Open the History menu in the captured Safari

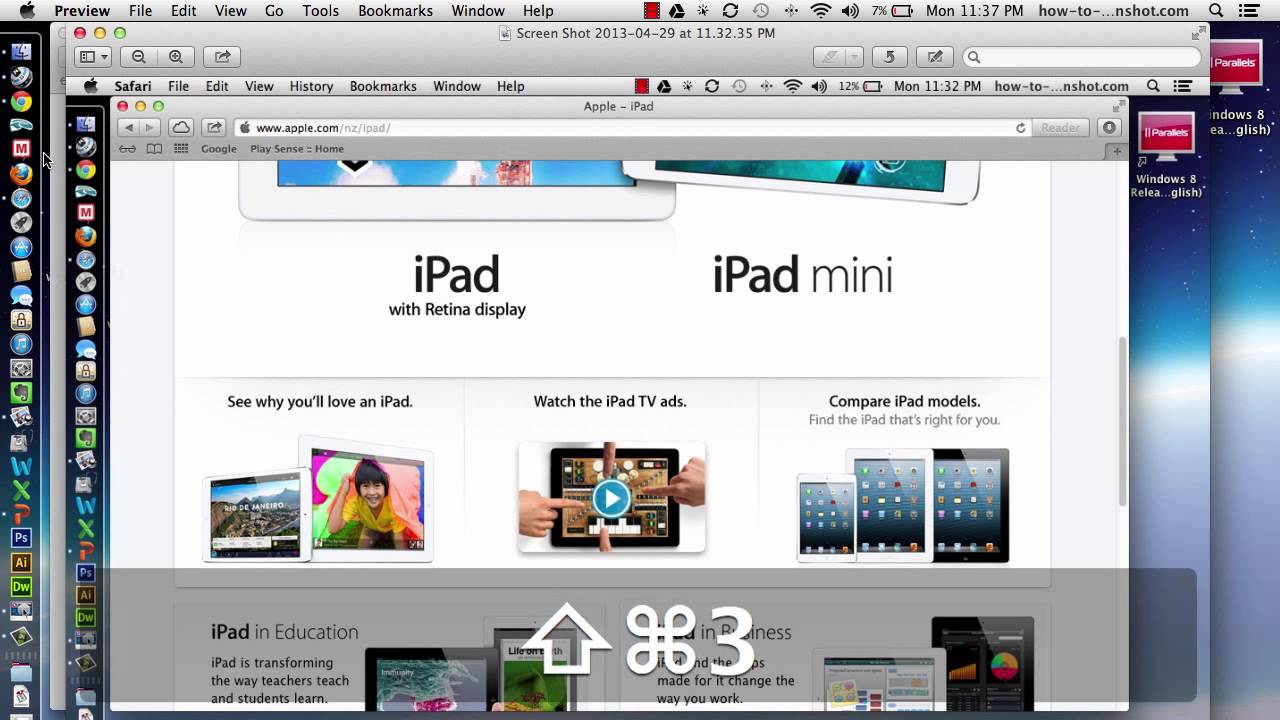click(311, 86)
